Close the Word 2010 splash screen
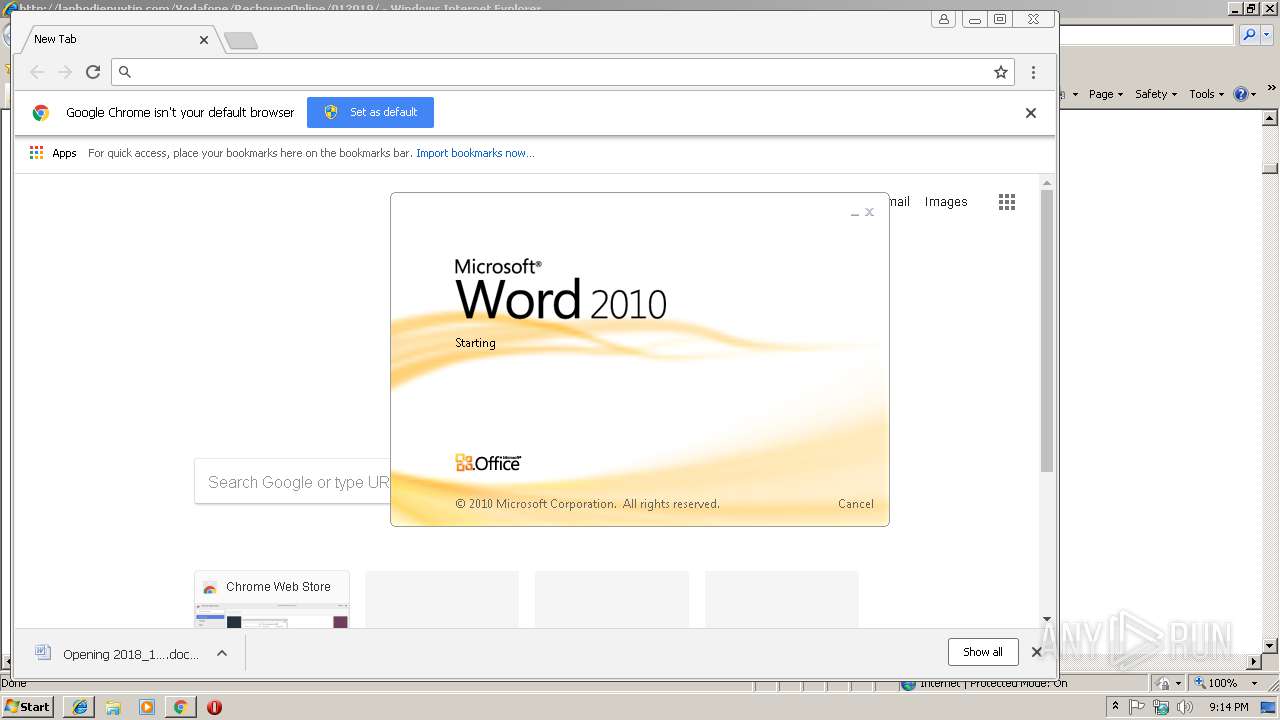 [x=870, y=212]
